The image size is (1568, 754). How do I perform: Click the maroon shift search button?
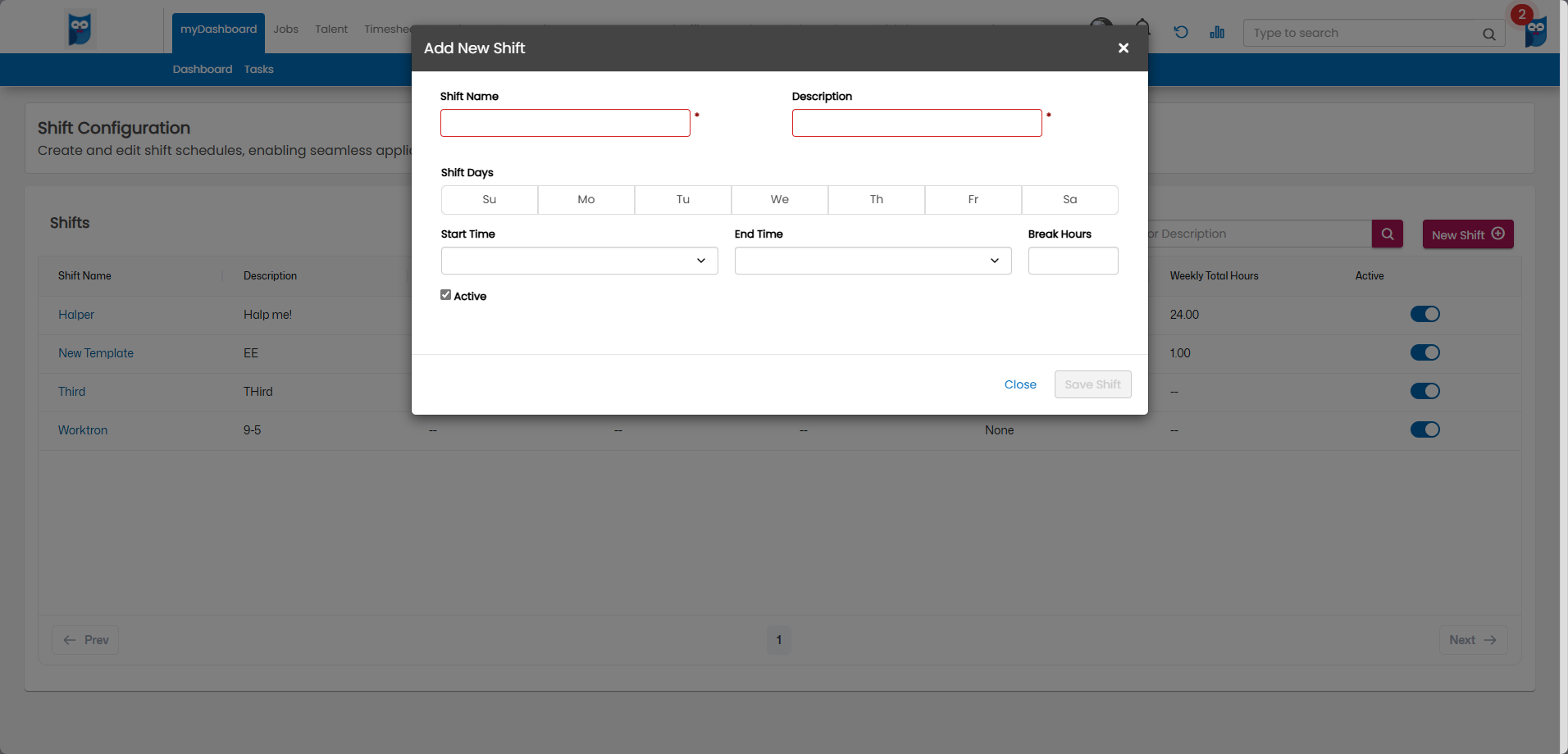coord(1387,234)
